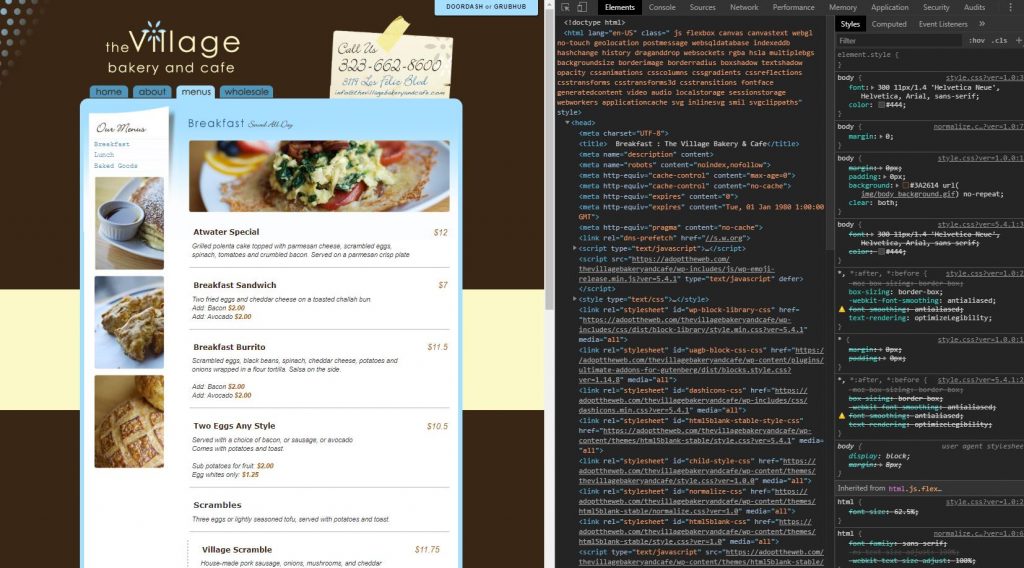Toggle the .cls element classes pane
The width and height of the screenshot is (1024, 568).
1000,40
